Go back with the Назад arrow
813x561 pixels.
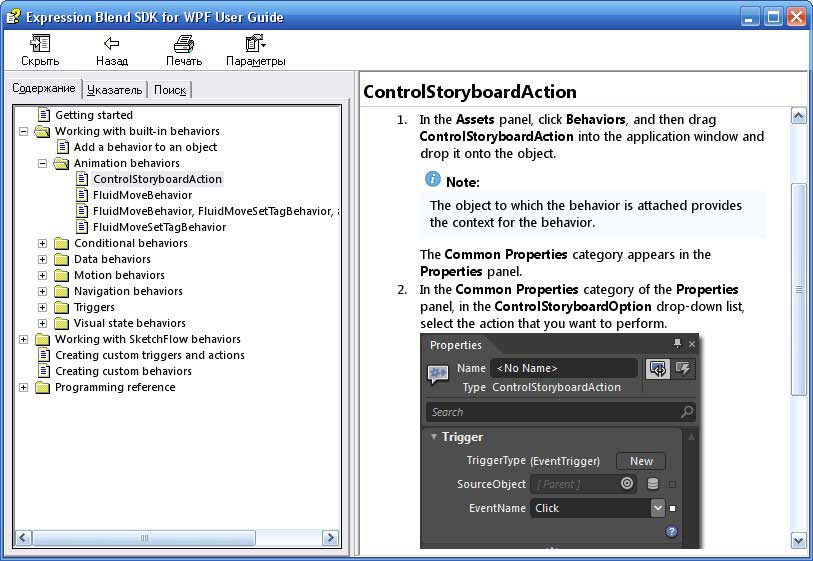coord(111,44)
